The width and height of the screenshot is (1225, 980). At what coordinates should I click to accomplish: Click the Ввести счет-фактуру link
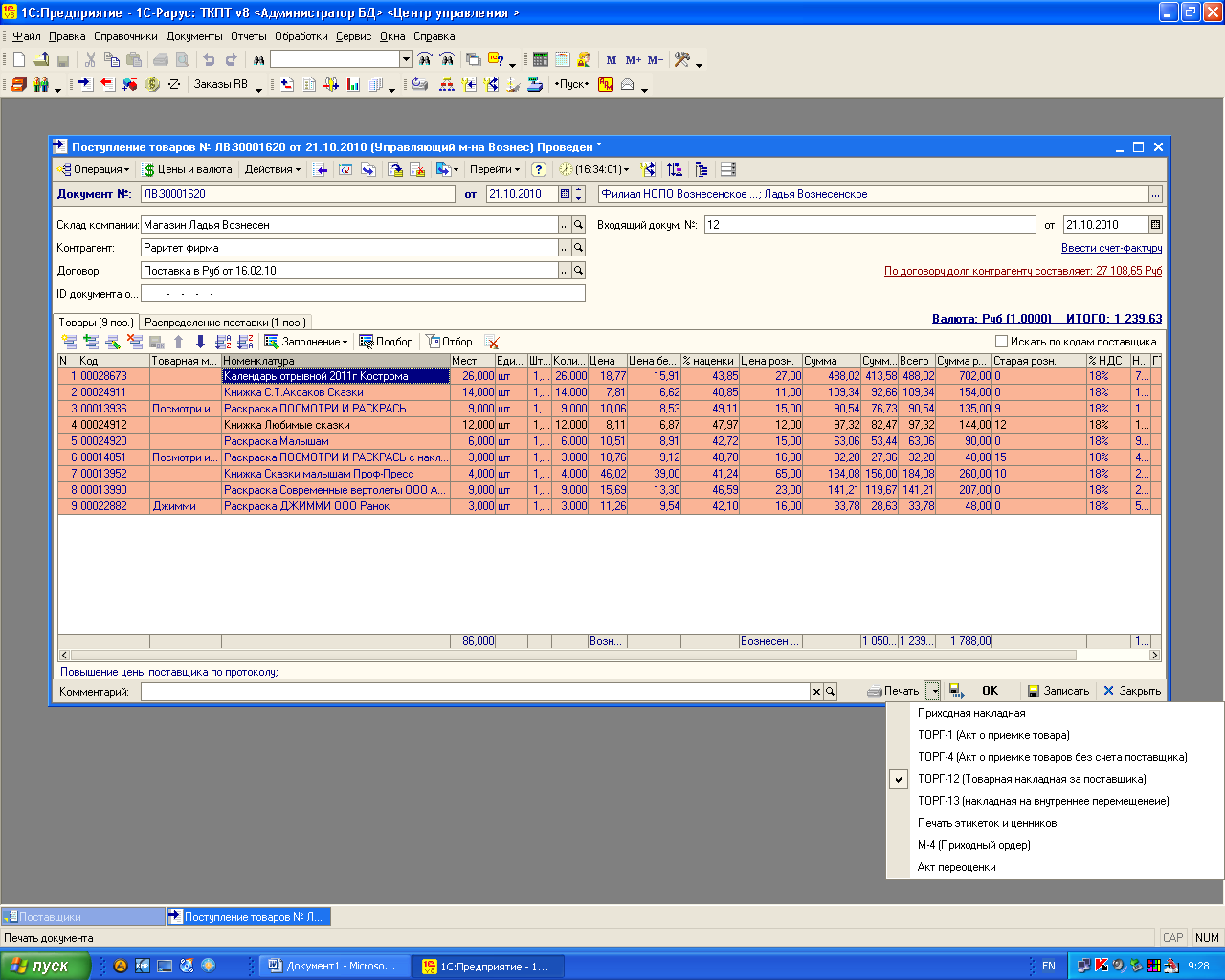click(x=1111, y=248)
